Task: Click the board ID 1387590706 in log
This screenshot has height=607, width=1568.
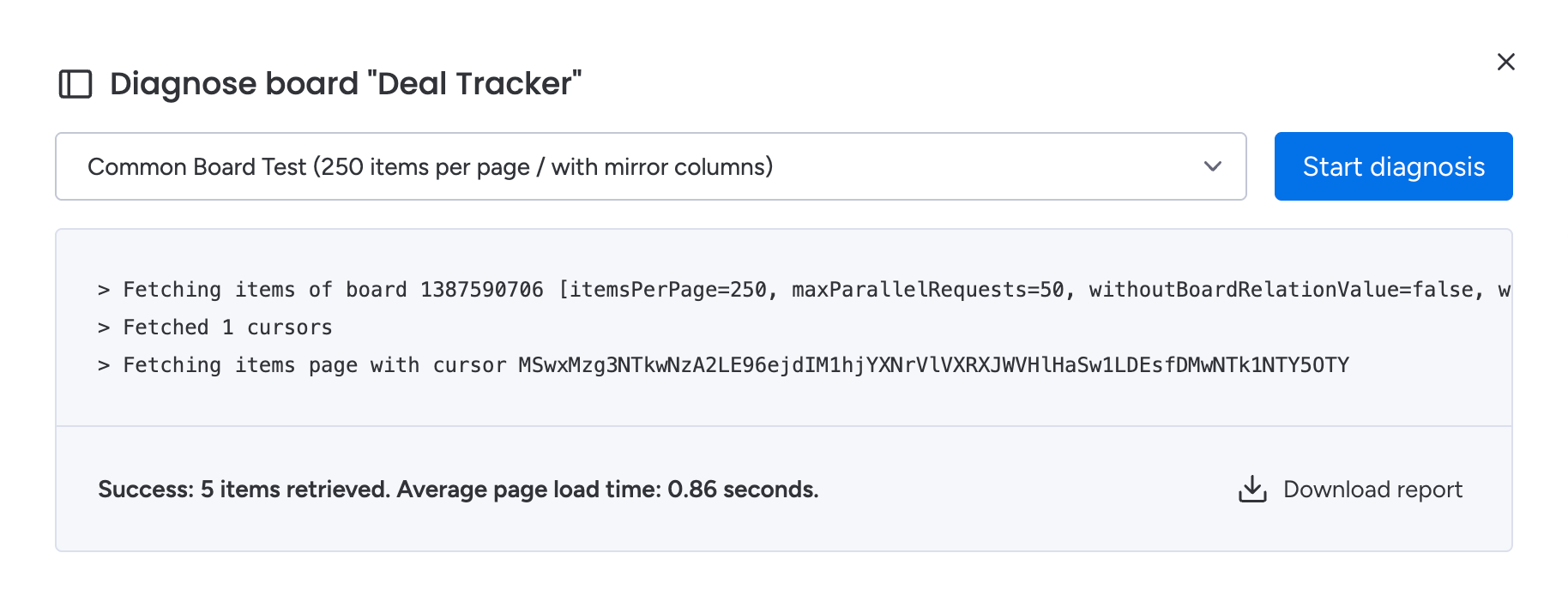Action: coord(481,290)
